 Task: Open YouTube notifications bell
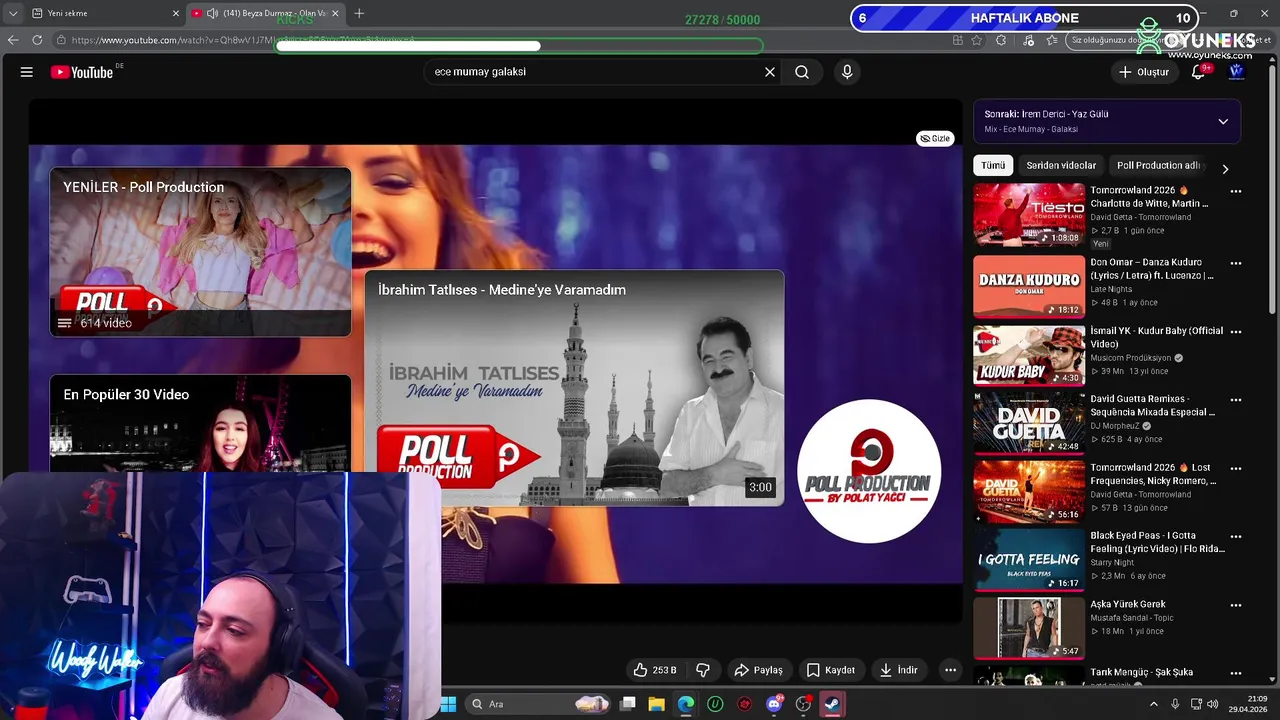pos(1198,72)
